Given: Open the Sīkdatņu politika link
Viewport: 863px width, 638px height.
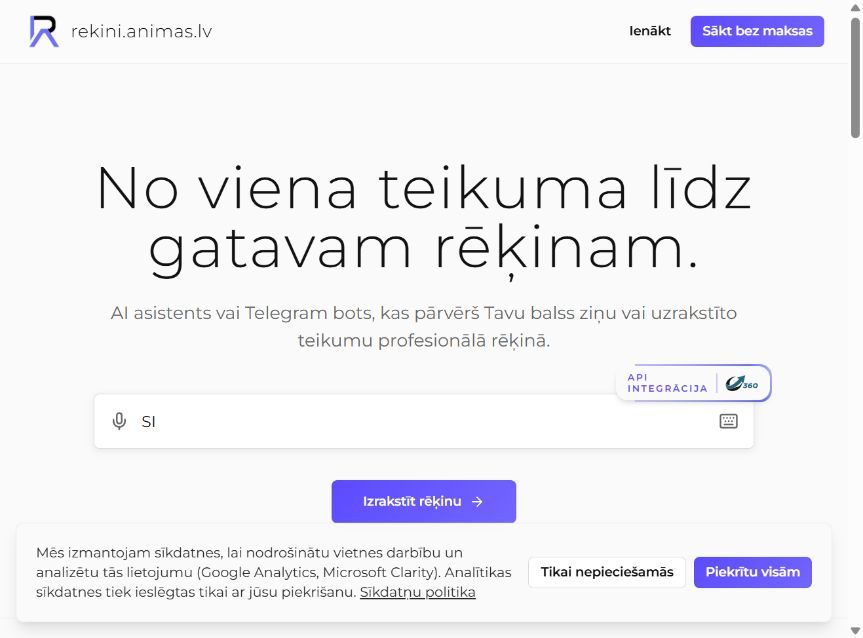Looking at the screenshot, I should pyautogui.click(x=417, y=592).
